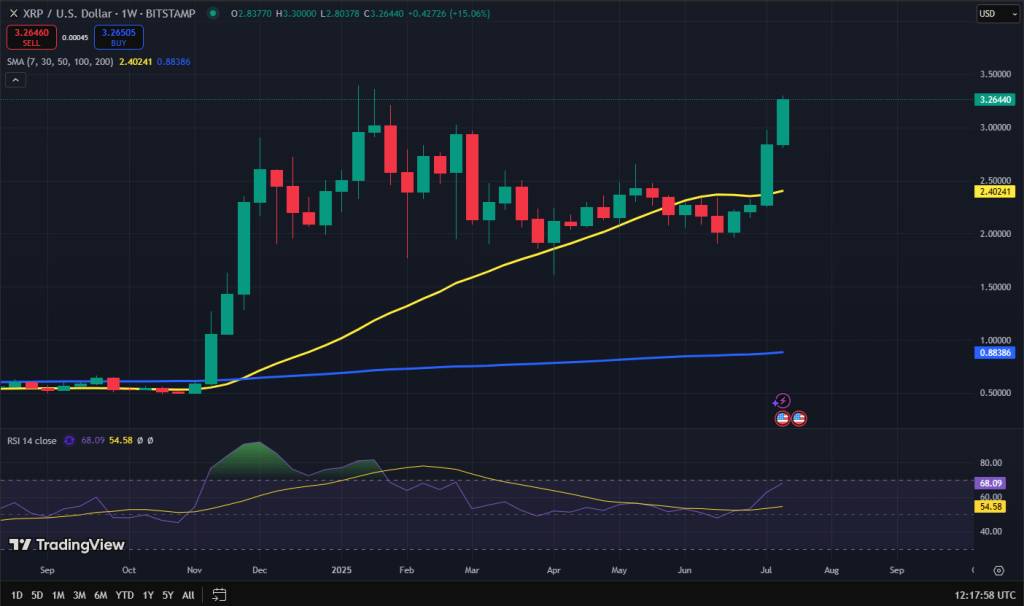
Task: Click the 2025 label on time axis
Action: pos(342,570)
